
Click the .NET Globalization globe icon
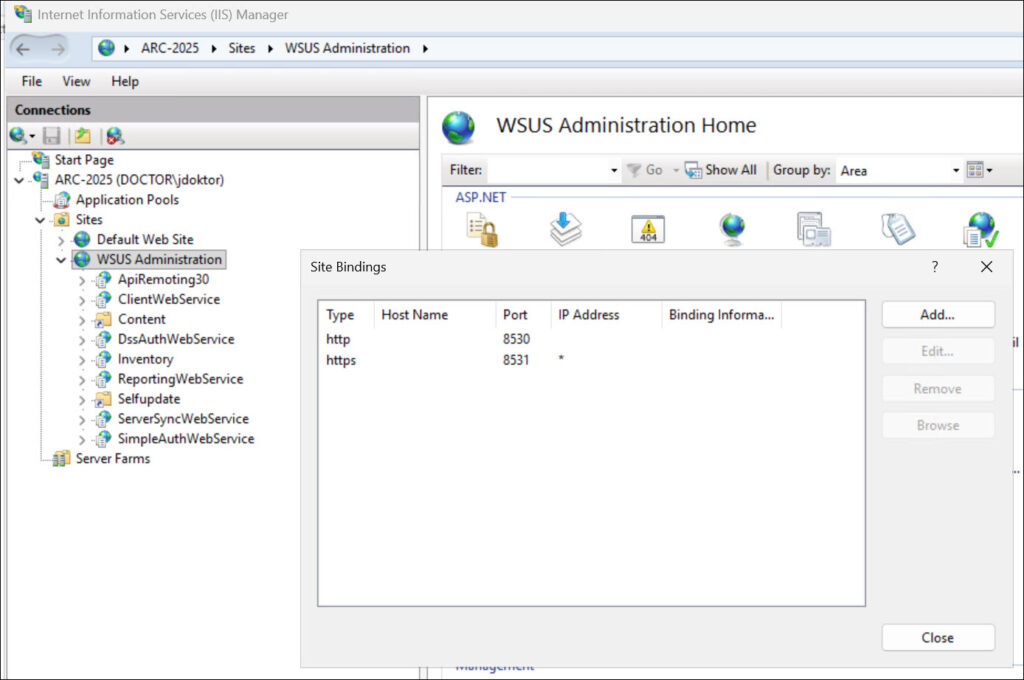coord(732,229)
